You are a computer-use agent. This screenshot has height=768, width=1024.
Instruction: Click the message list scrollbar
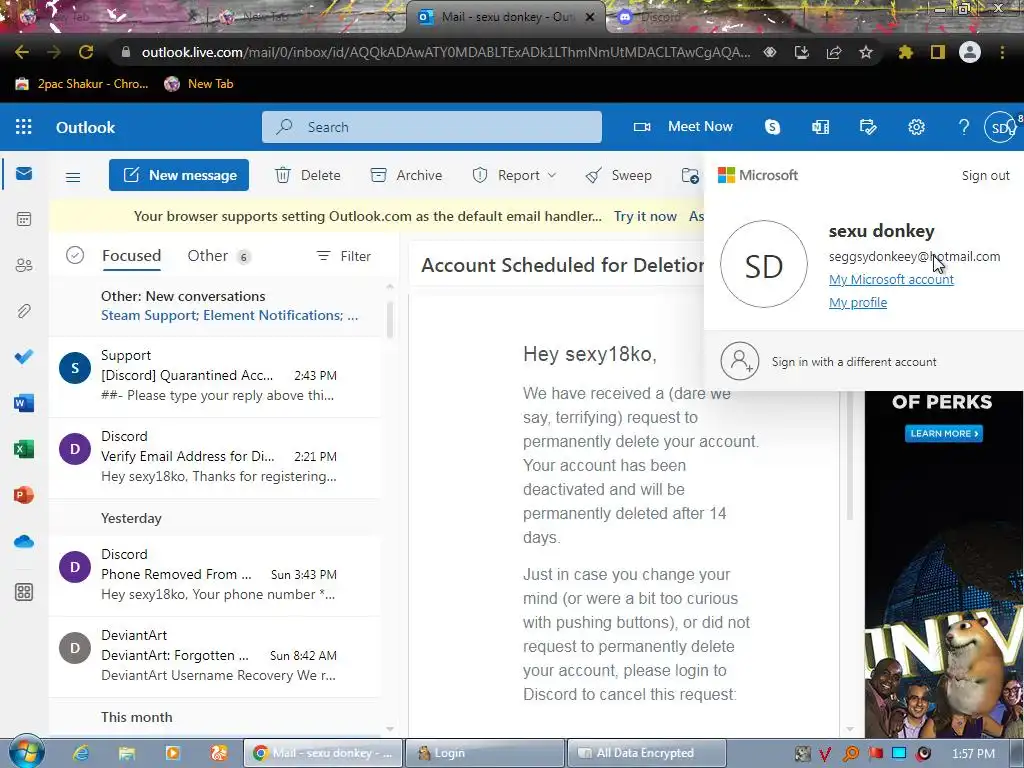(390, 319)
